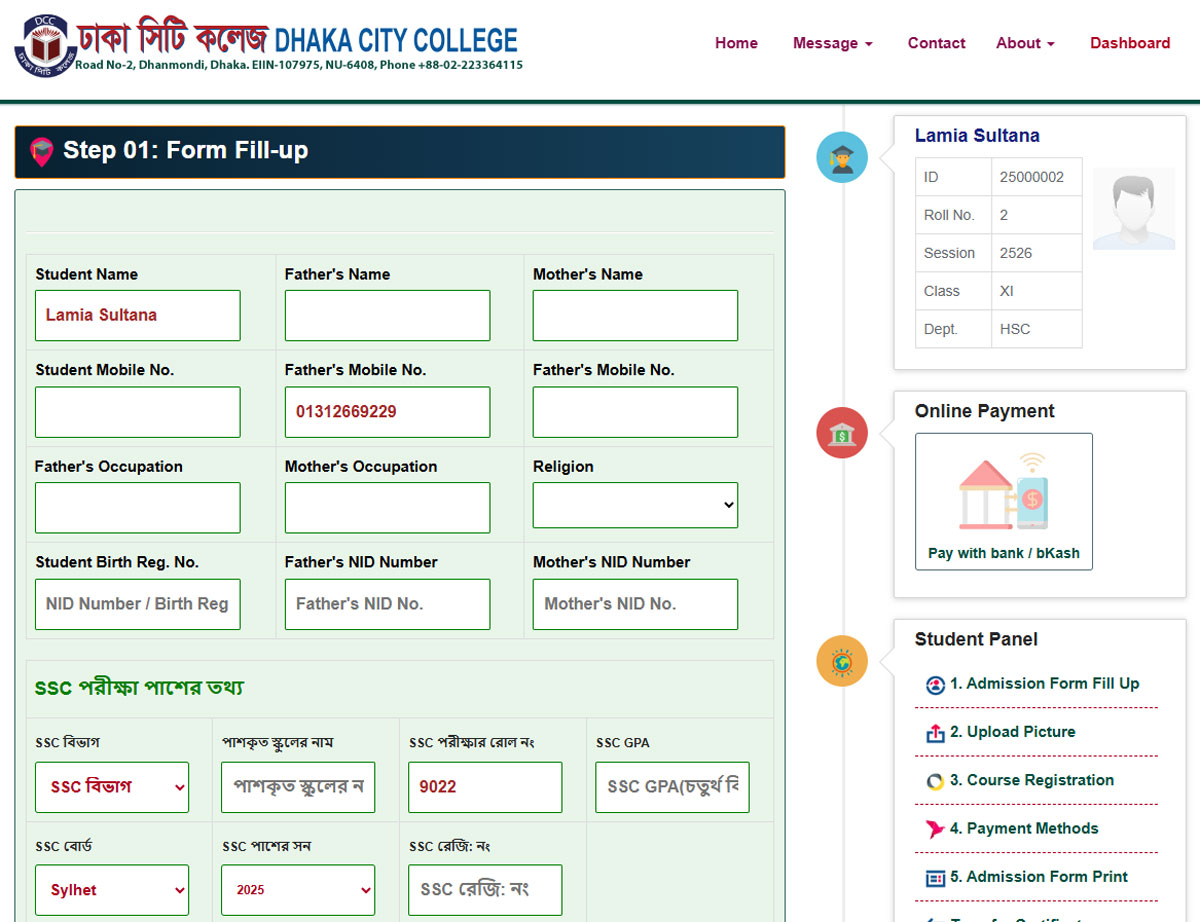This screenshot has width=1200, height=922.
Task: Open the Message menu in navigation
Action: [832, 43]
